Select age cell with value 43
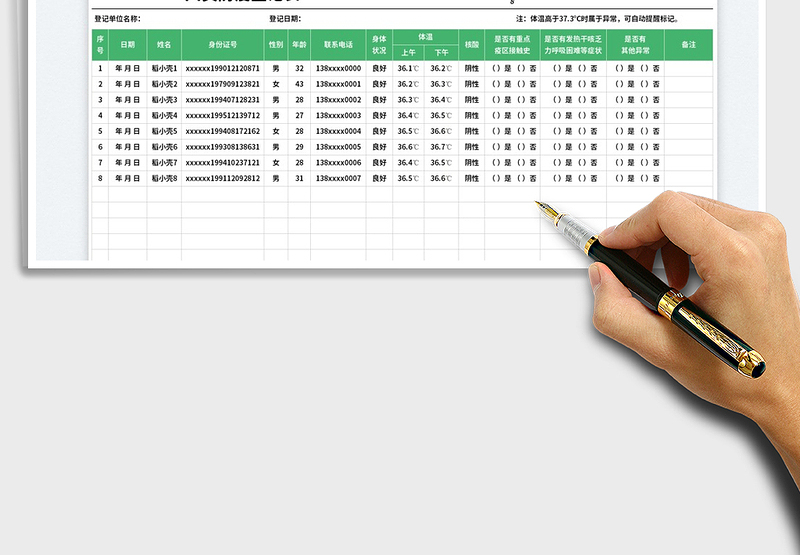 299,85
